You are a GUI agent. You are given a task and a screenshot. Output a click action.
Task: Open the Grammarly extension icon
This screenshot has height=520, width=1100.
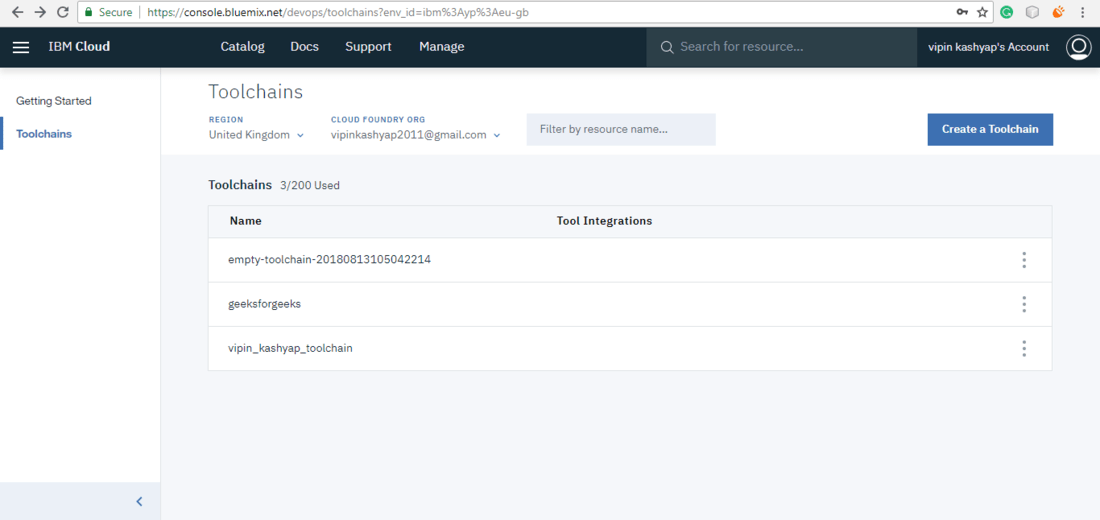1007,12
